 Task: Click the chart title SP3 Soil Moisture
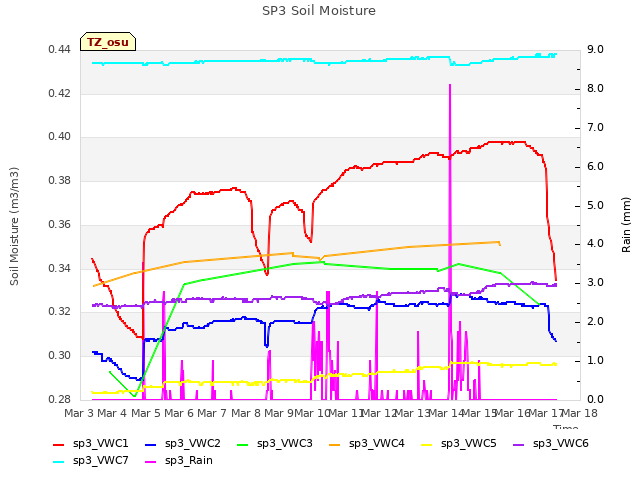(x=319, y=11)
